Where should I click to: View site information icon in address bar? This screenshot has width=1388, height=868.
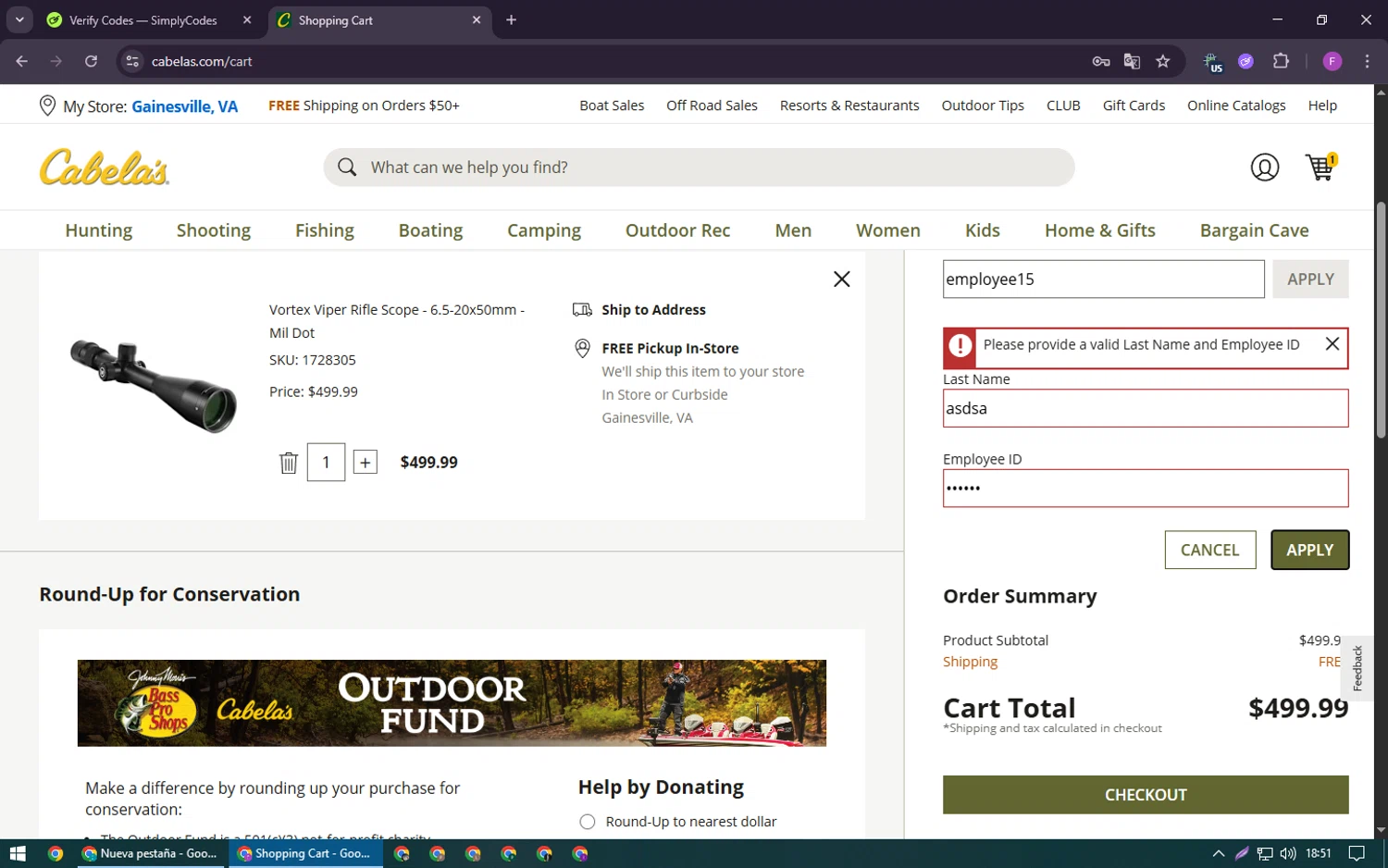click(x=132, y=61)
